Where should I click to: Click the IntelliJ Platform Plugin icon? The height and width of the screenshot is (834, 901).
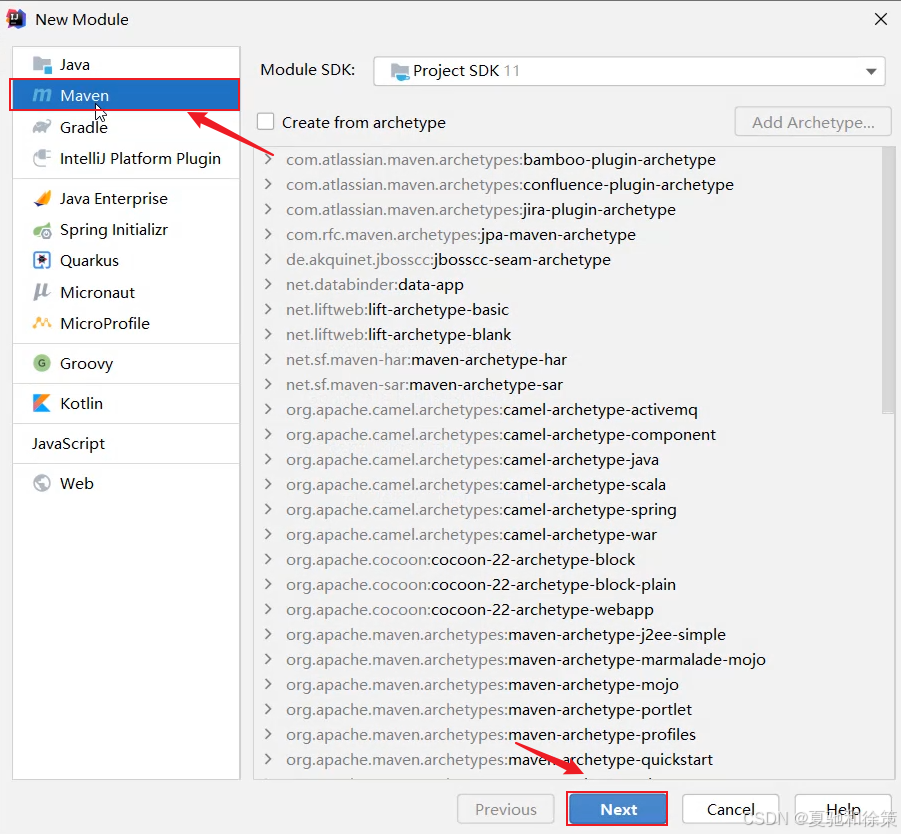[x=42, y=158]
